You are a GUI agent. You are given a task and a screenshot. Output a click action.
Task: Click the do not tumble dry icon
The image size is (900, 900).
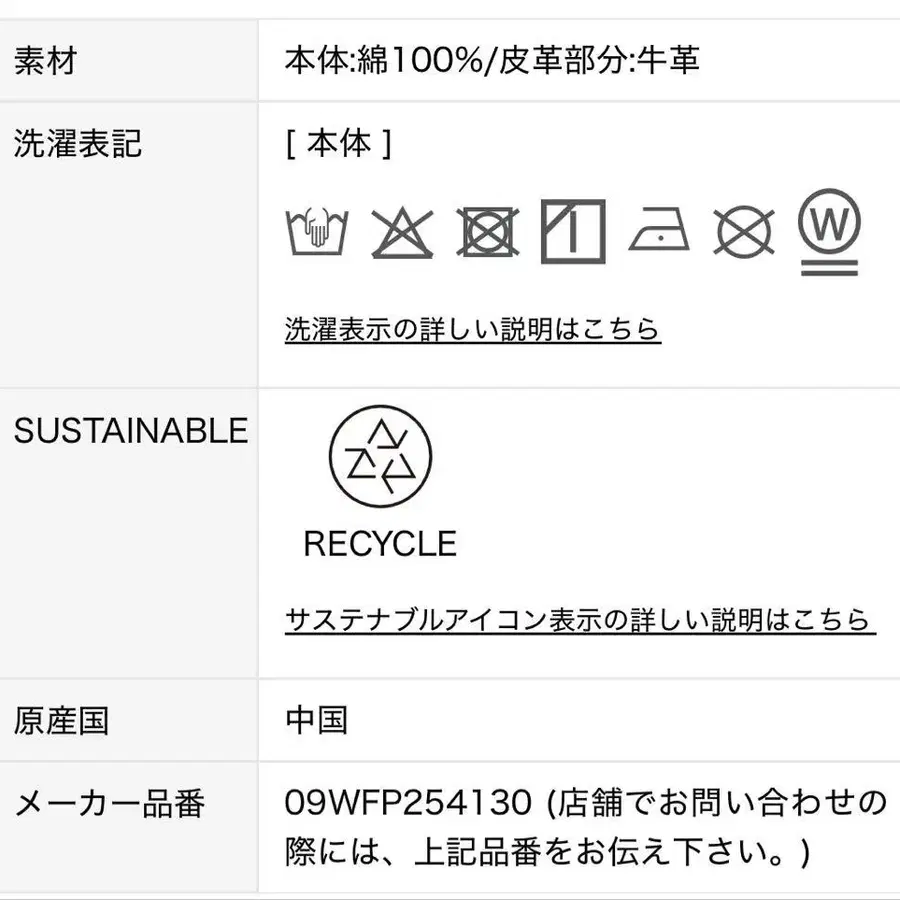(x=488, y=232)
